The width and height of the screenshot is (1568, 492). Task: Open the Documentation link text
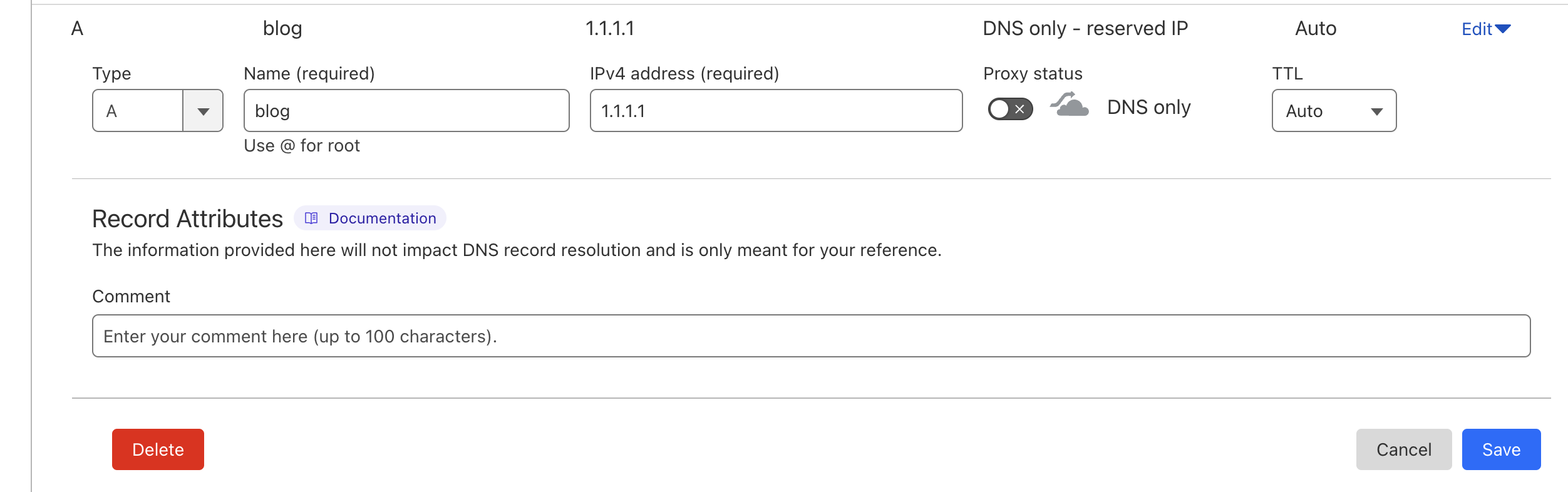click(x=382, y=218)
